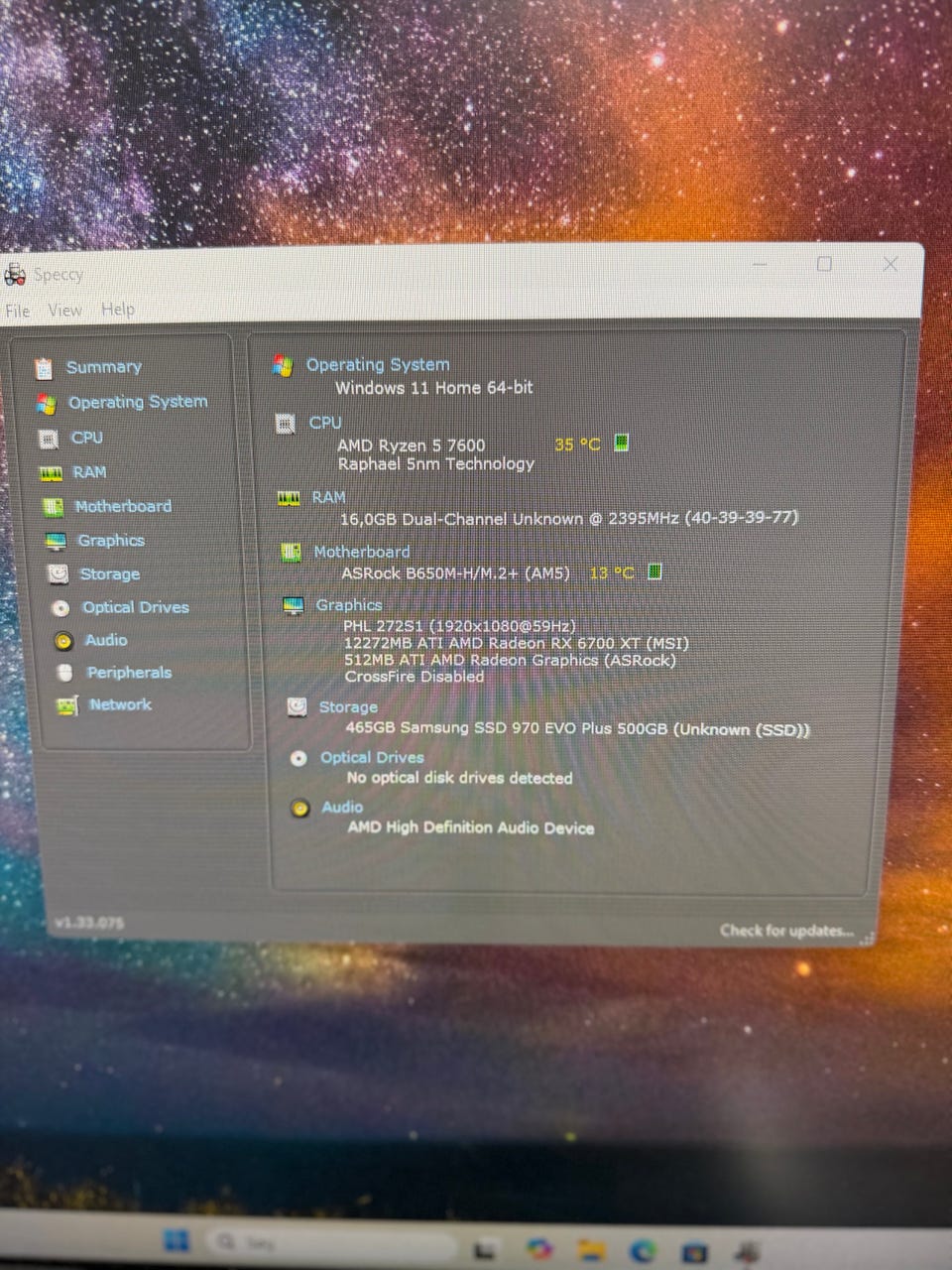Open the Windows Start menu
Image resolution: width=952 pixels, height=1270 pixels.
(x=177, y=1240)
